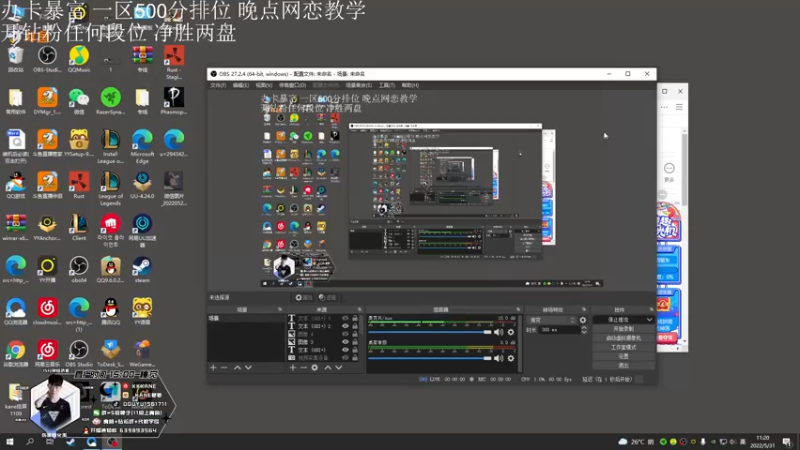Remove the selected scene with minus icon
This screenshot has width=800, height=450.
click(x=224, y=367)
